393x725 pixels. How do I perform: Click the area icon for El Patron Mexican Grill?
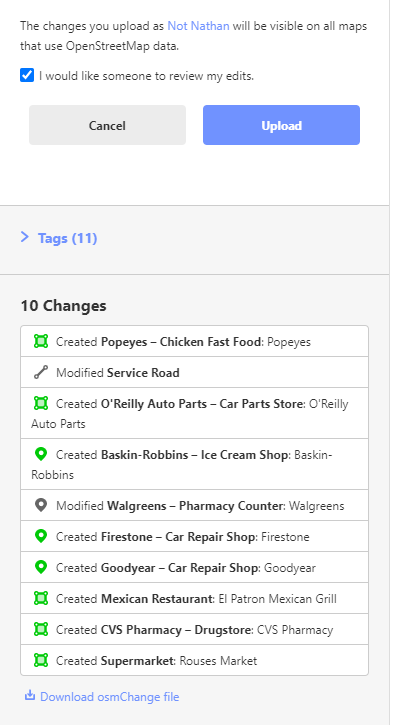coord(41,598)
